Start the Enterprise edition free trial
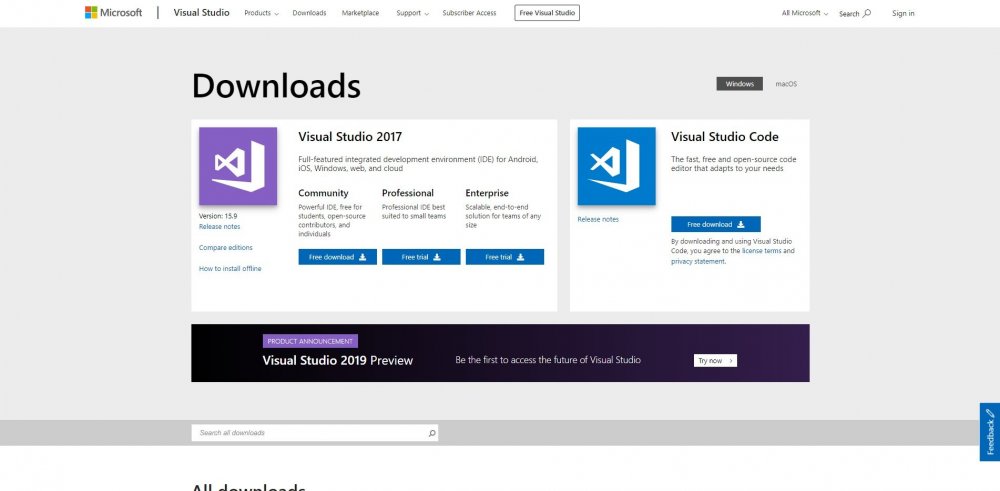This screenshot has height=491, width=1000. [x=504, y=257]
